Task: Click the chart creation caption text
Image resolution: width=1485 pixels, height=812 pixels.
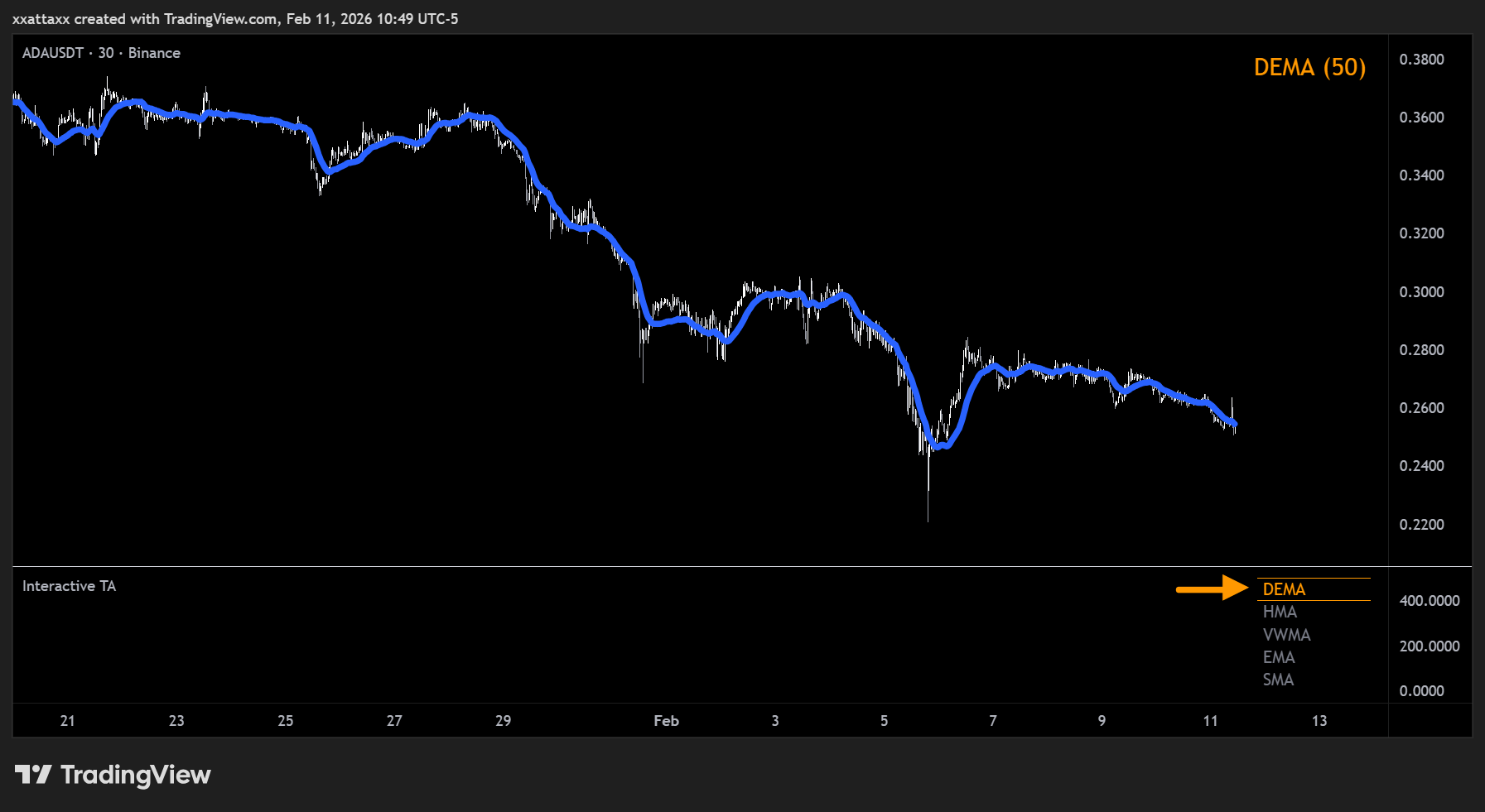Action: pyautogui.click(x=235, y=19)
